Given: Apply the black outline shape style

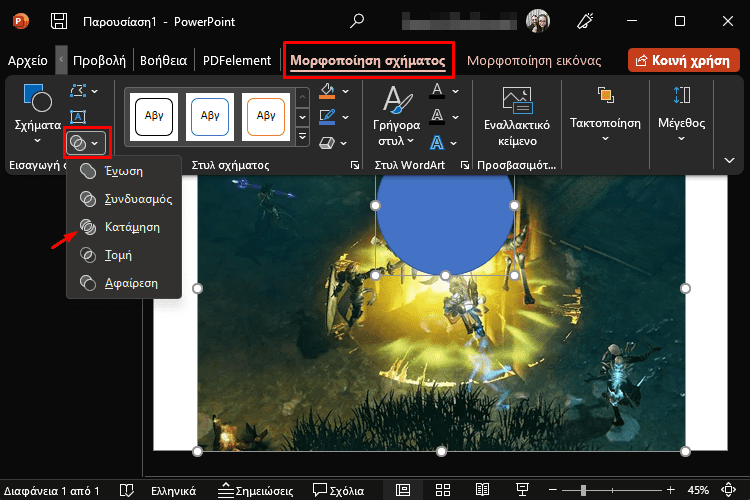Looking at the screenshot, I should tap(154, 116).
